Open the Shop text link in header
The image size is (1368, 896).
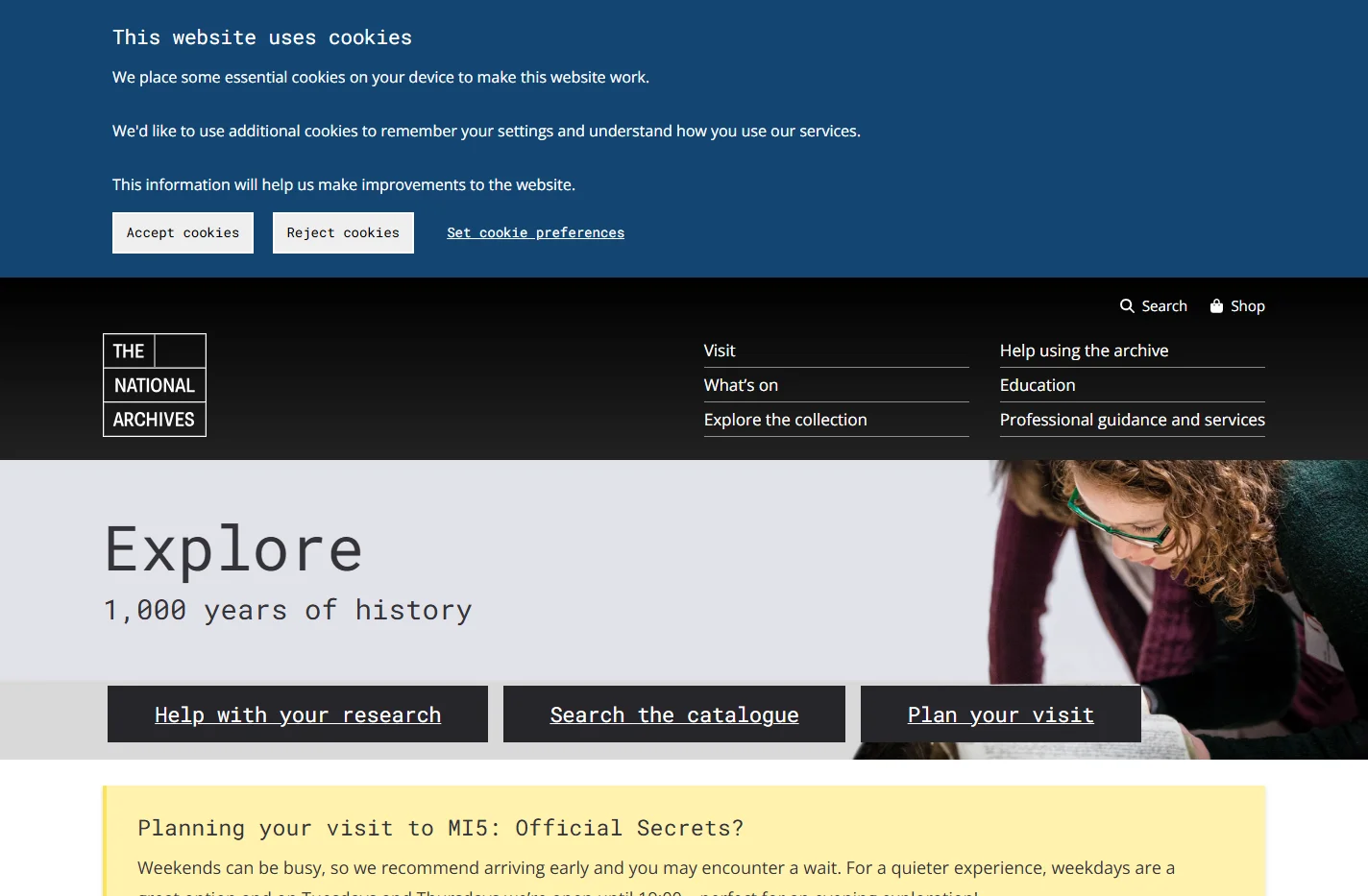coord(1248,305)
